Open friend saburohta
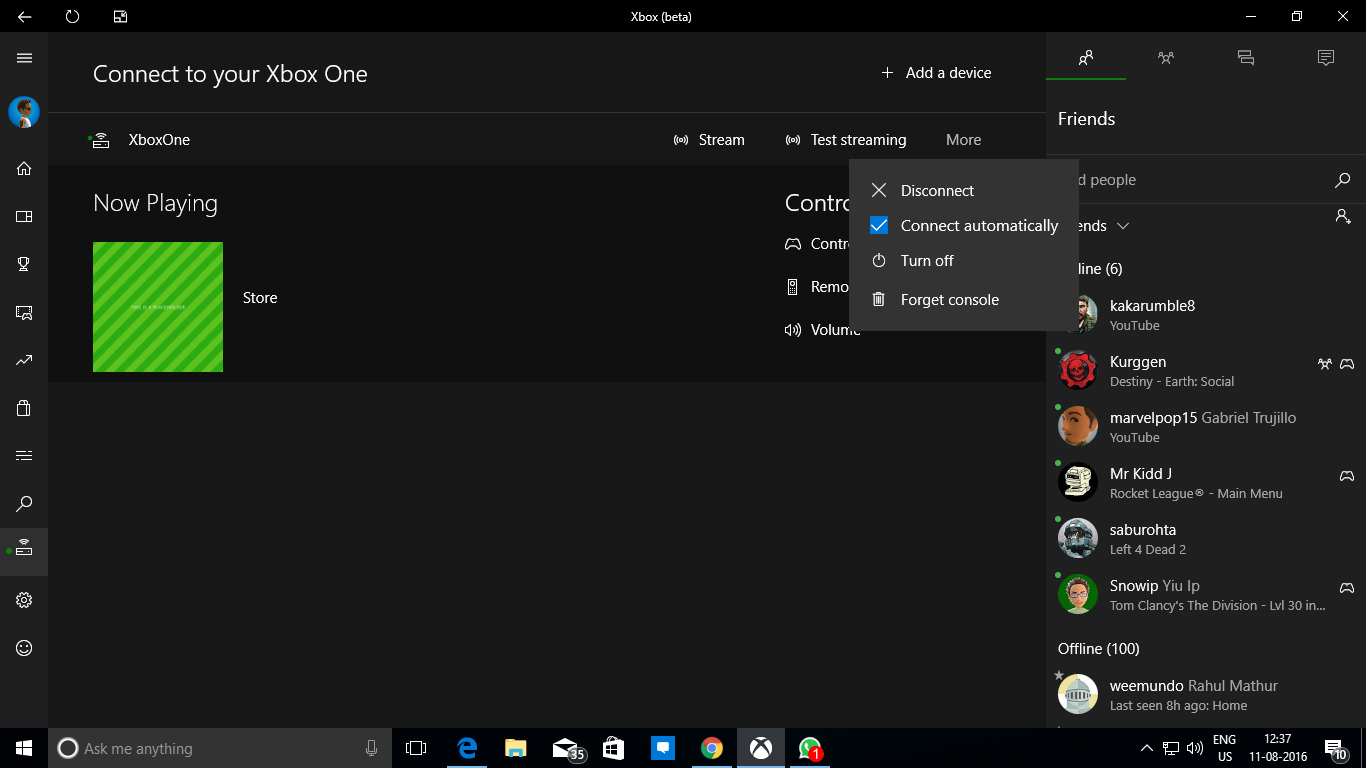 (1206, 538)
